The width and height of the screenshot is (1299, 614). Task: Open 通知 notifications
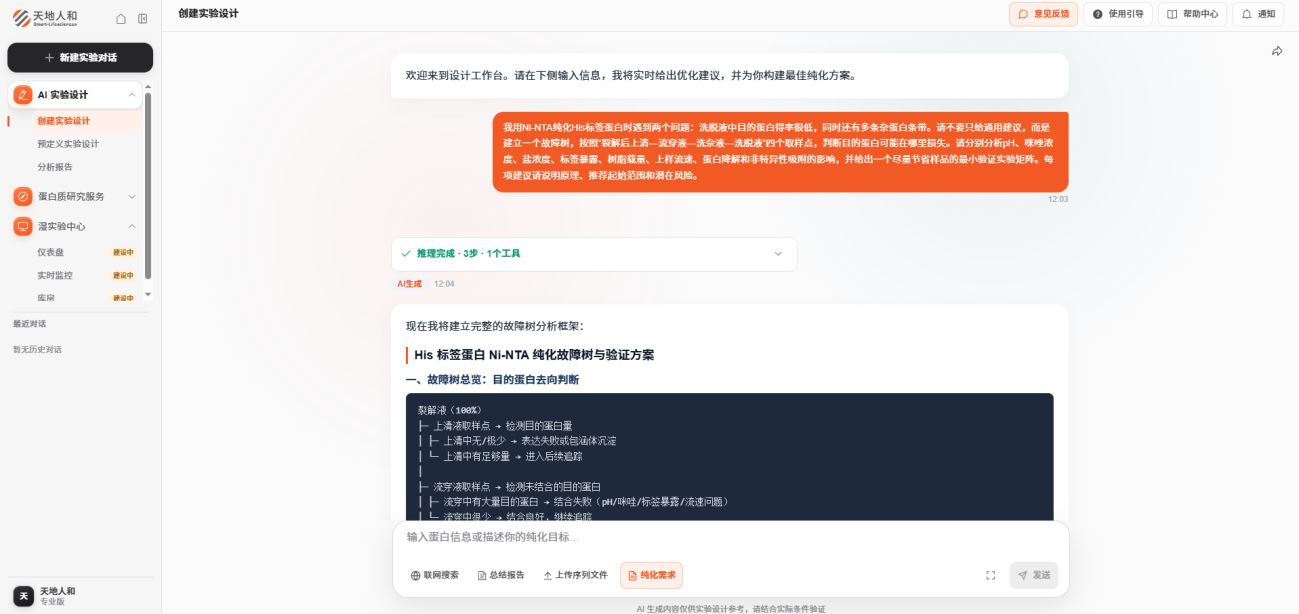[x=1258, y=14]
